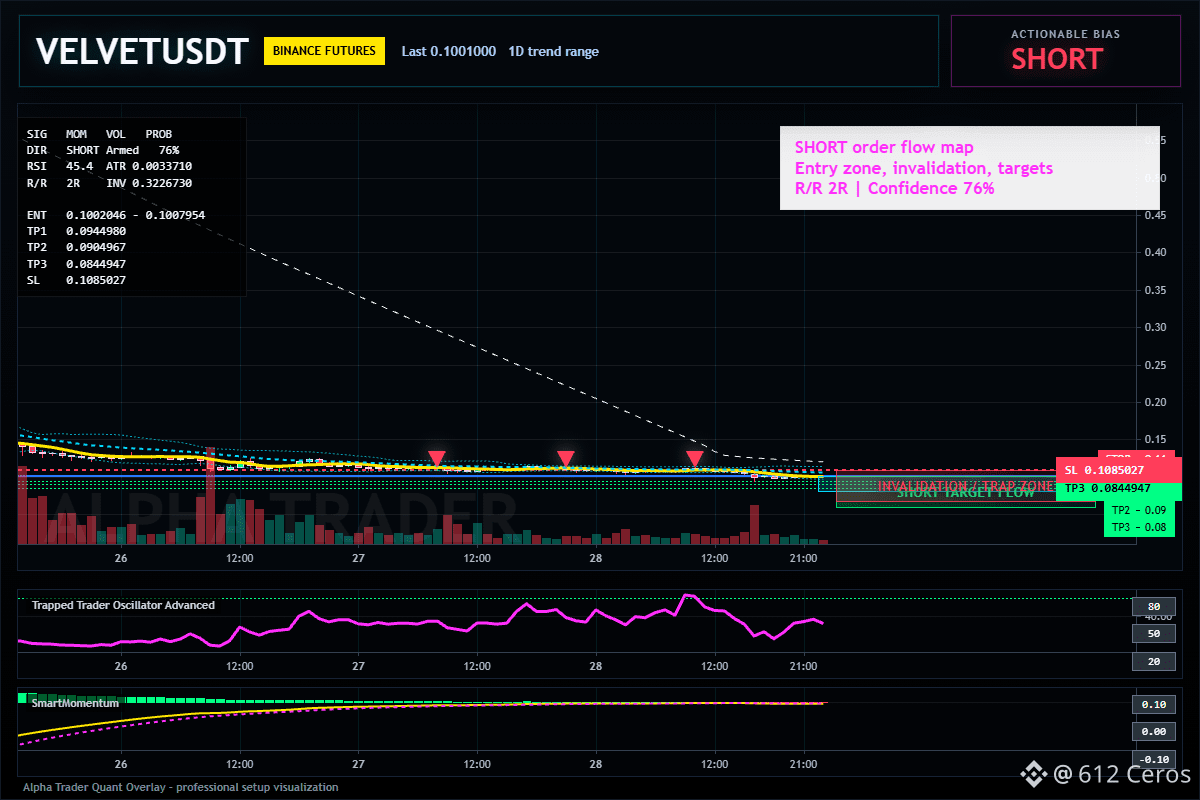Screen dimensions: 1200x800
Task: Click the '1D trend range' label
Action: point(554,52)
